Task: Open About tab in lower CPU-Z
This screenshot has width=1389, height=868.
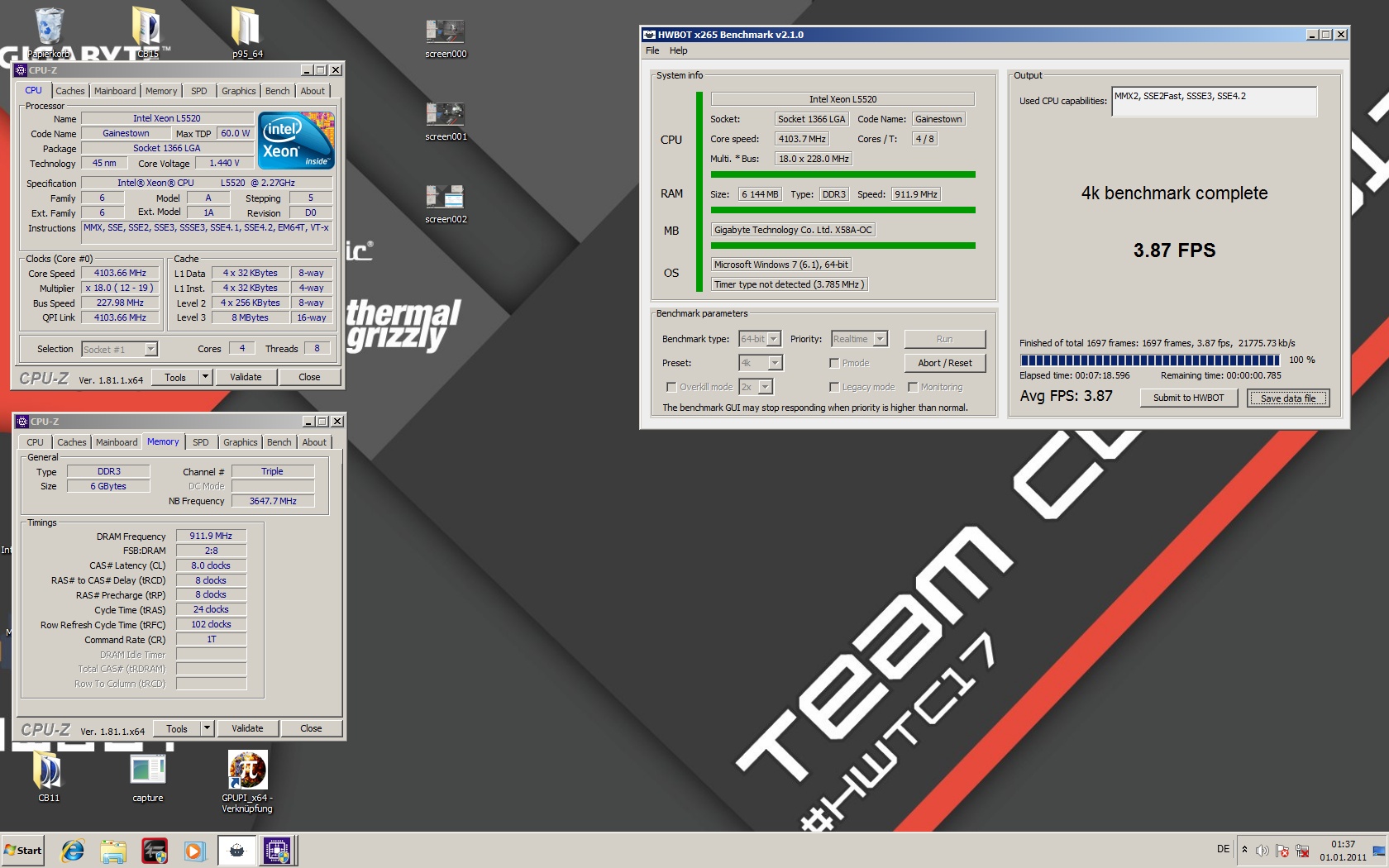Action: [314, 442]
